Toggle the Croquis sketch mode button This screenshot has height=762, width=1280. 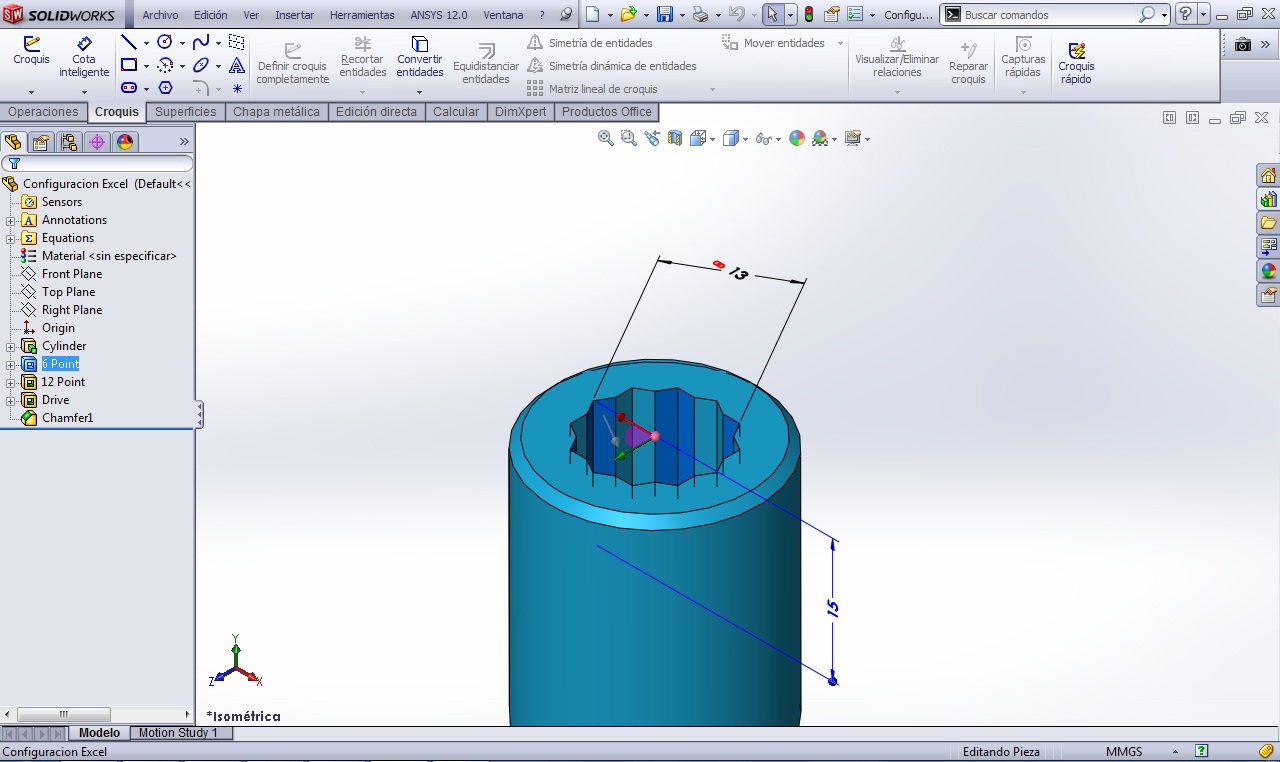[x=31, y=52]
